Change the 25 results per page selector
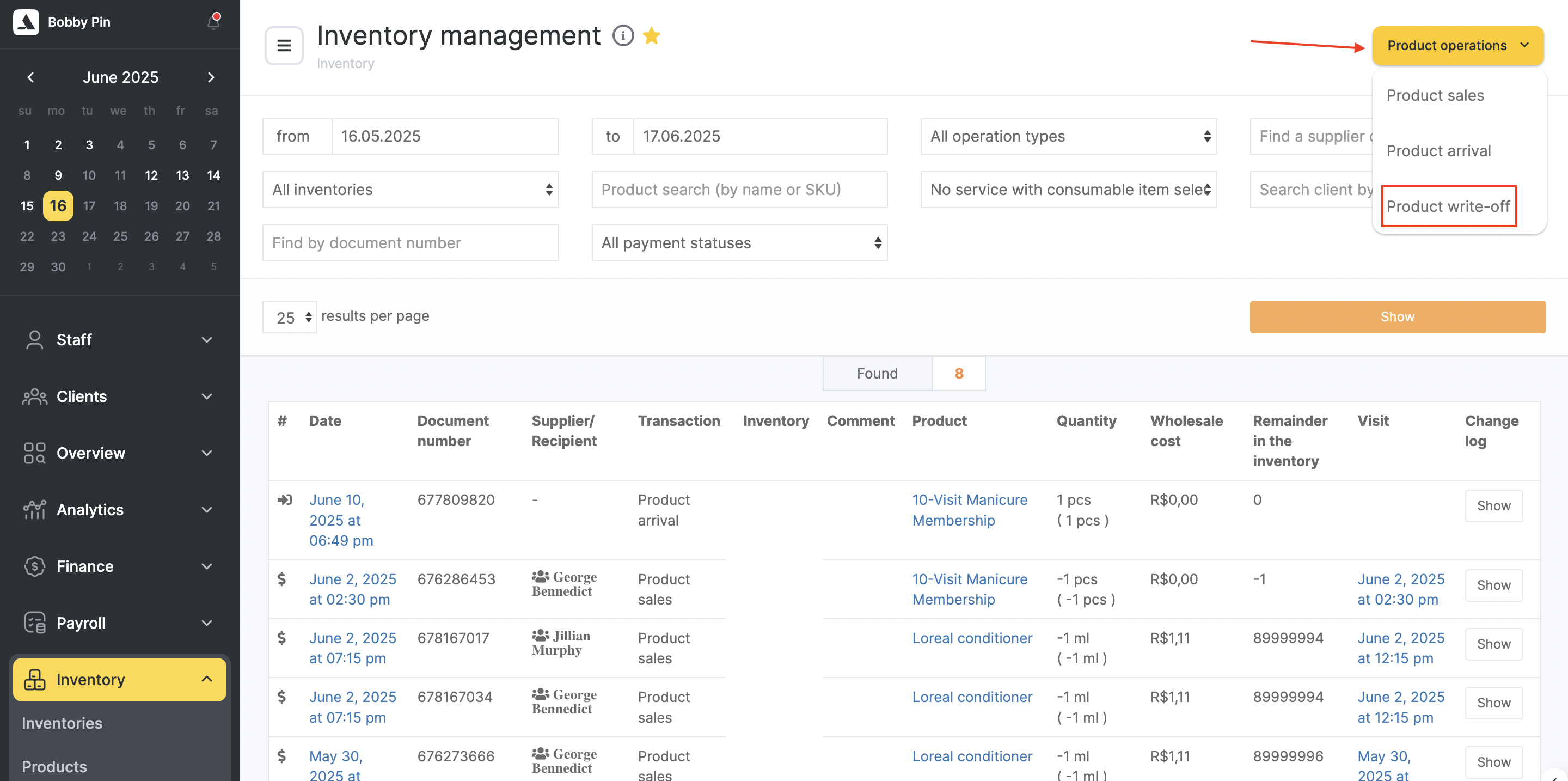 click(x=290, y=316)
